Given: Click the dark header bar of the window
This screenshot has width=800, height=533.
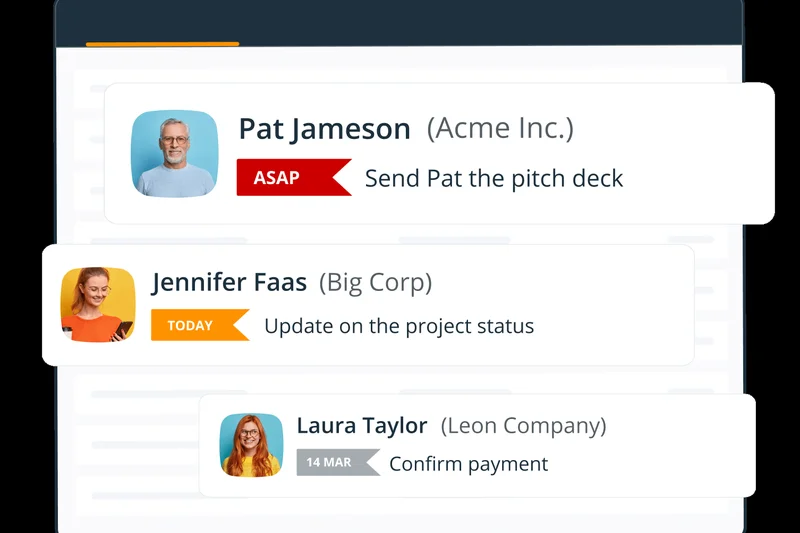Looking at the screenshot, I should [450, 22].
